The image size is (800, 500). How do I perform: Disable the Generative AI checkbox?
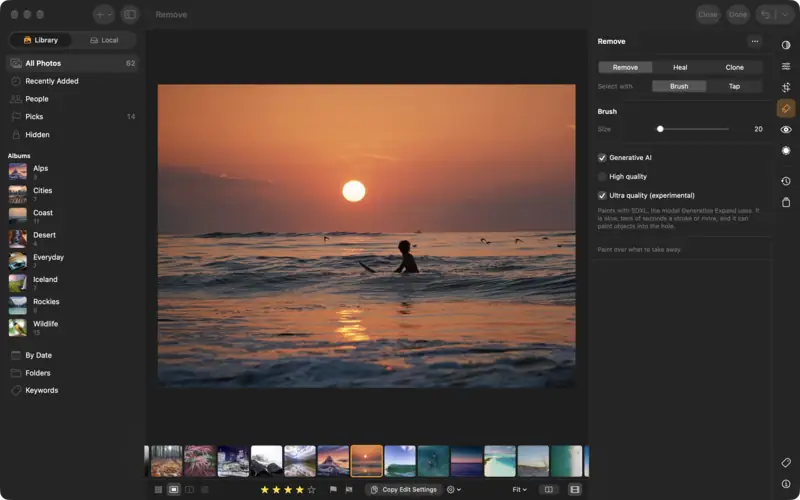coord(602,158)
